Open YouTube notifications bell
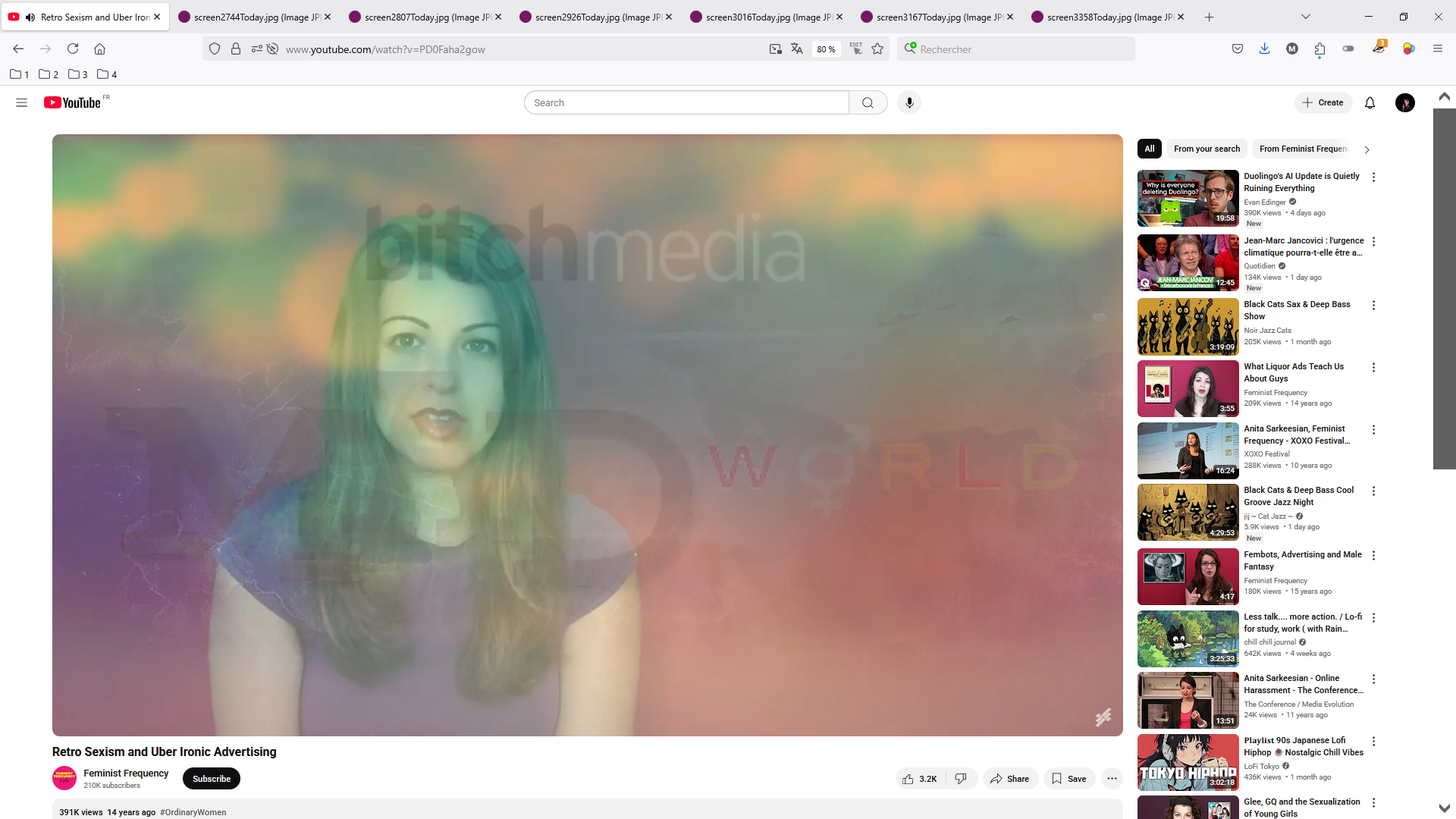 [1370, 102]
